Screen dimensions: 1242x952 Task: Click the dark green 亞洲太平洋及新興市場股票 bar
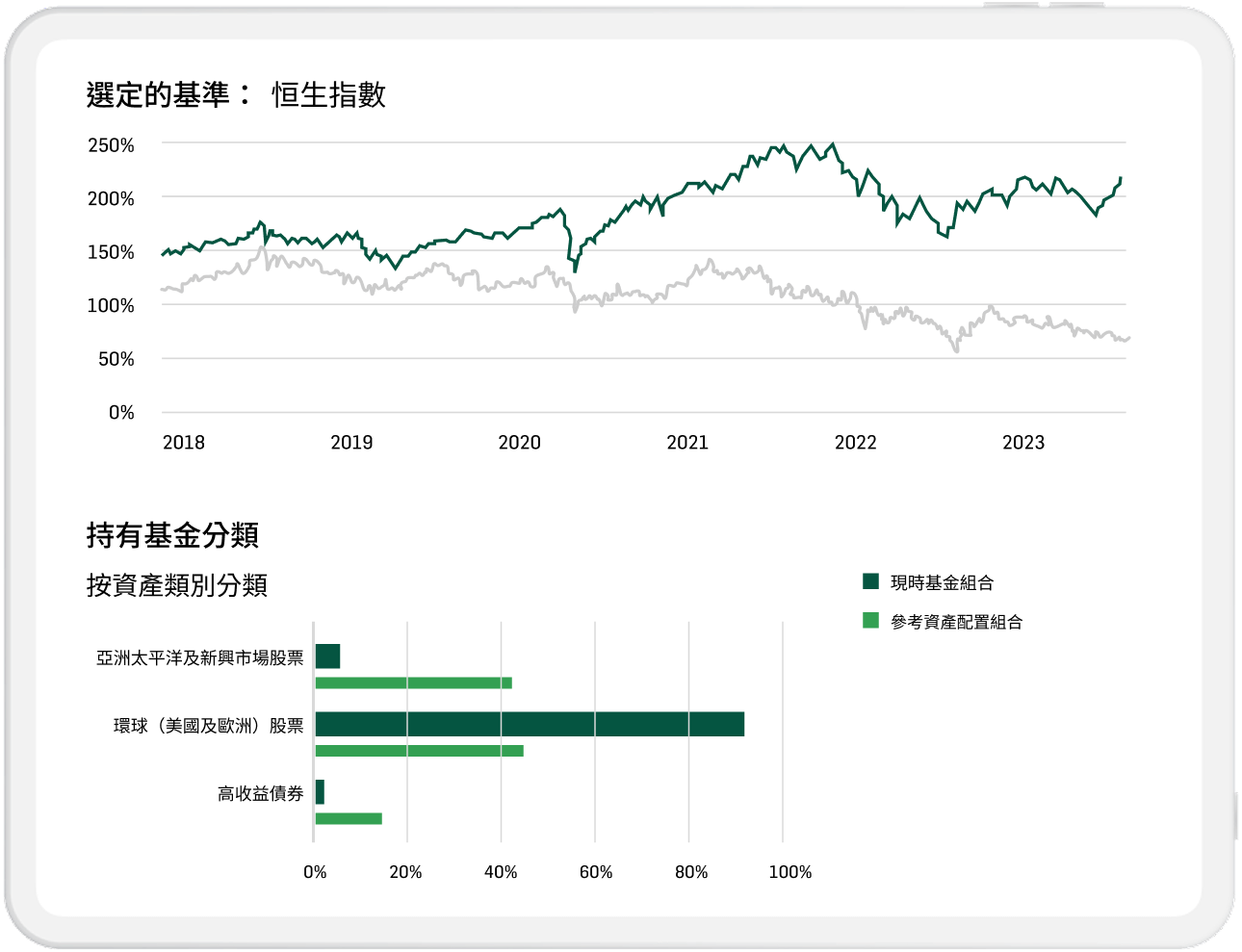click(x=327, y=656)
